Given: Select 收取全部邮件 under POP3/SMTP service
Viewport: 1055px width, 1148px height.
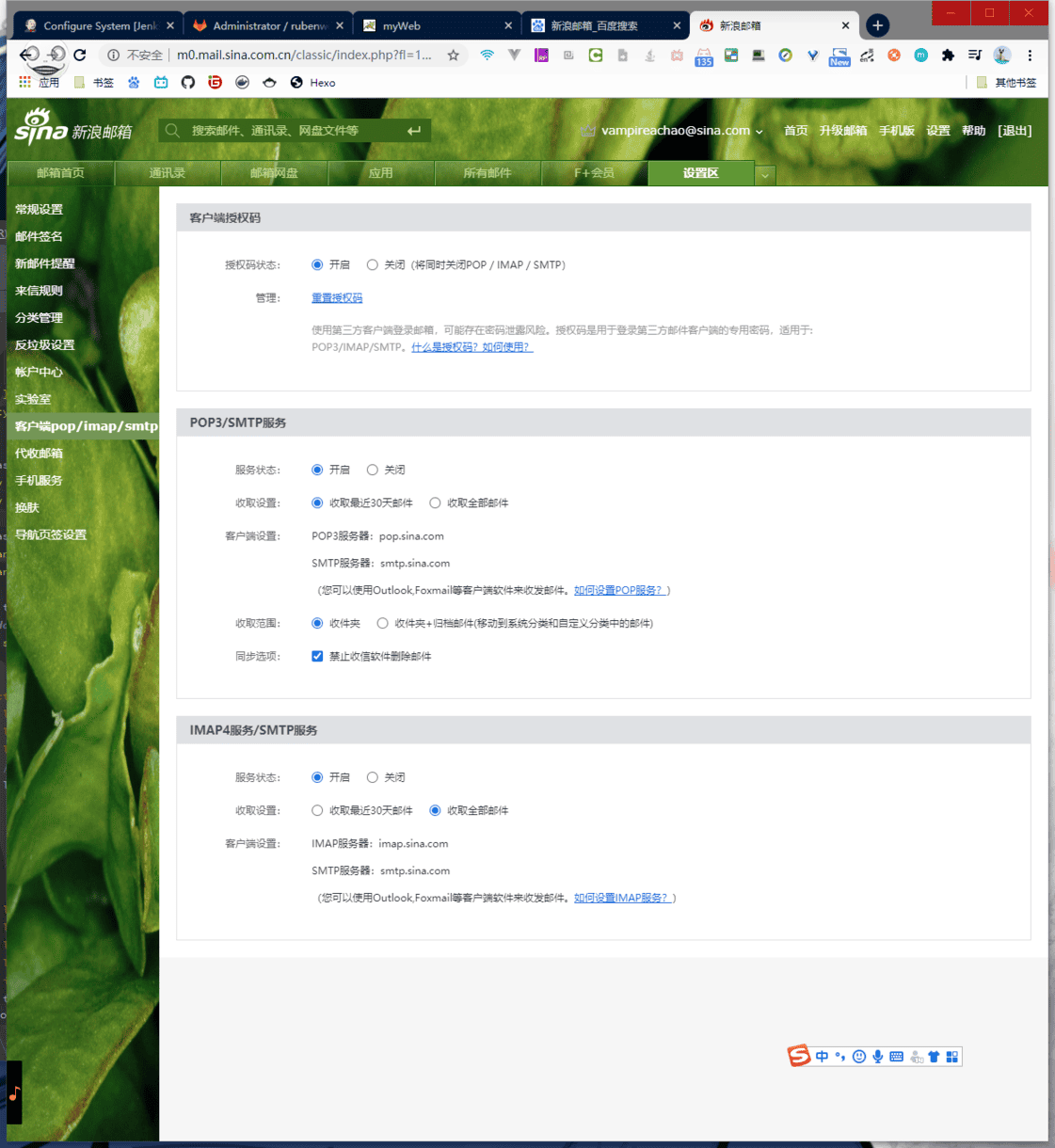Looking at the screenshot, I should [x=435, y=503].
